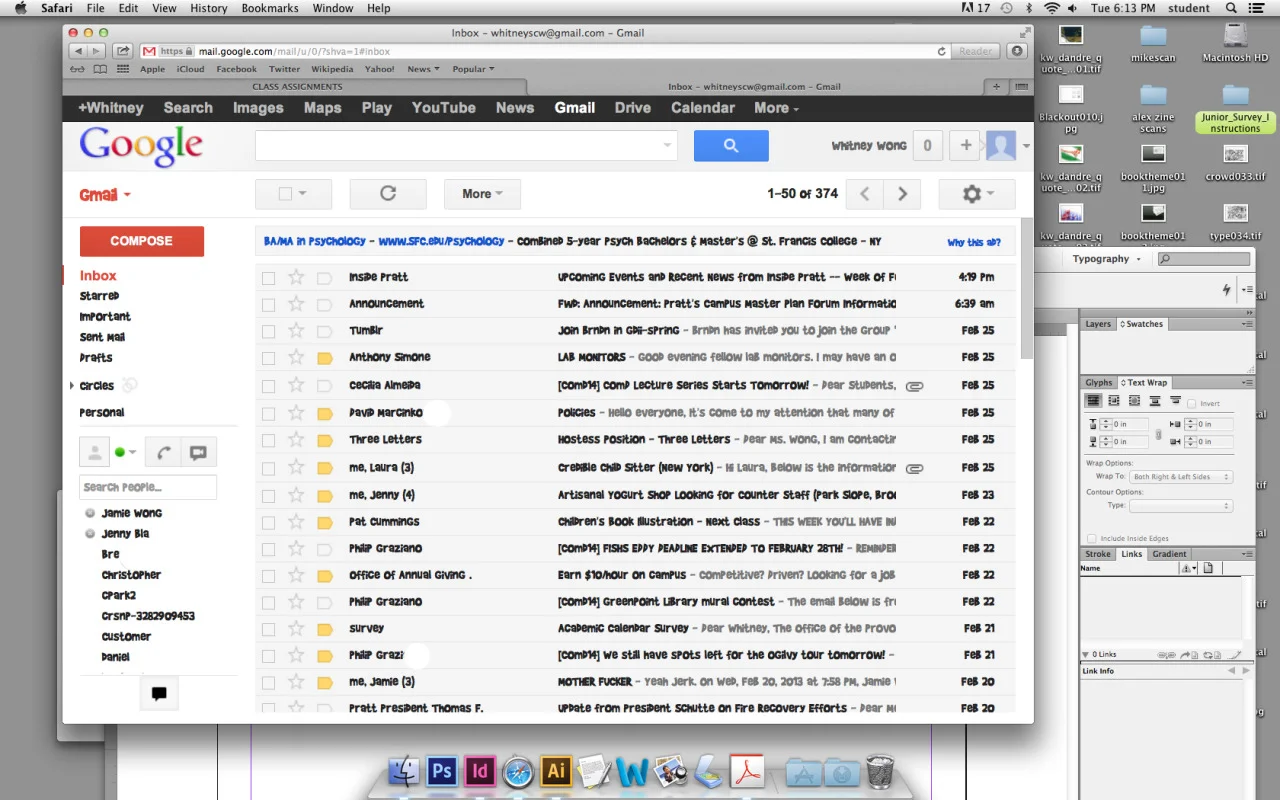Switch to the Swatches panel tab

tap(1142, 324)
